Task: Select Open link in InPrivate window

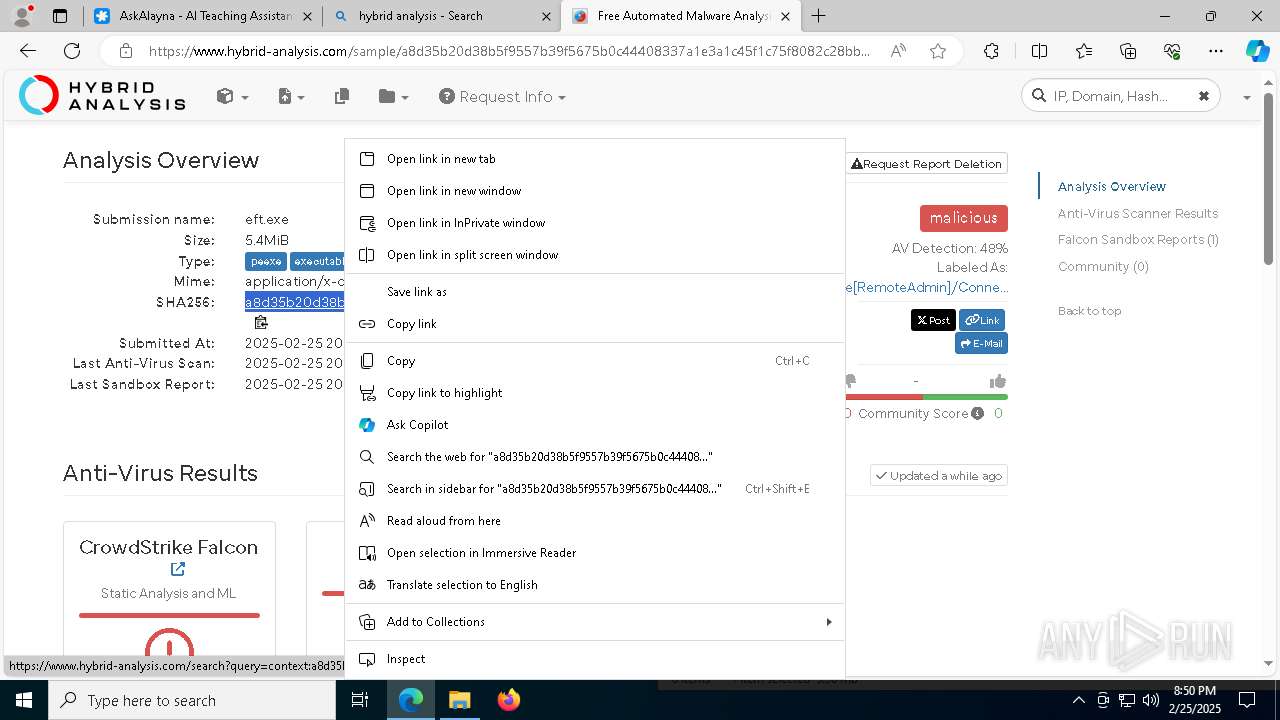Action: coord(595,223)
